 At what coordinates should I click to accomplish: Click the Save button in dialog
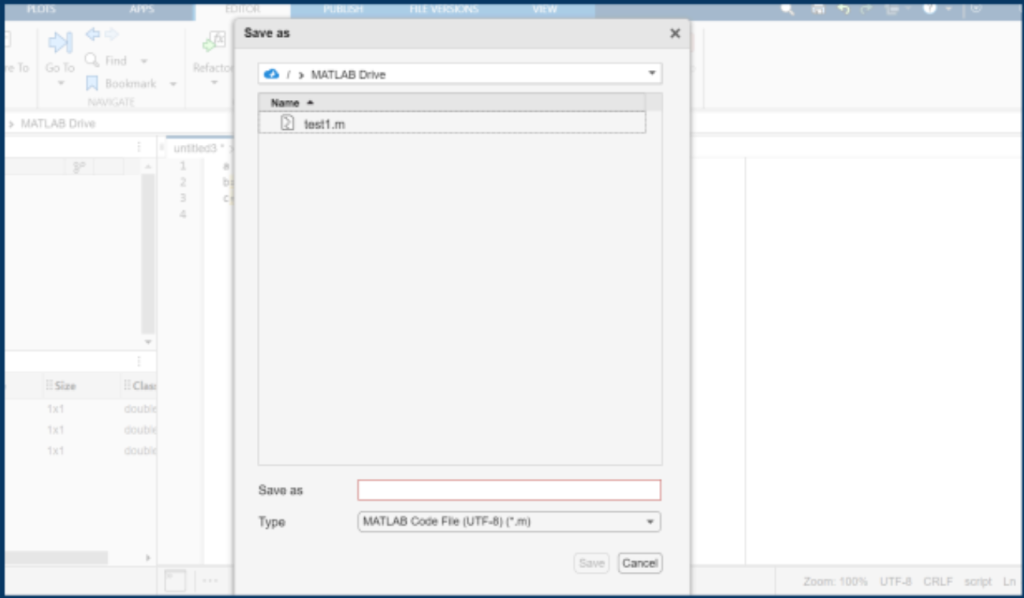(x=592, y=563)
